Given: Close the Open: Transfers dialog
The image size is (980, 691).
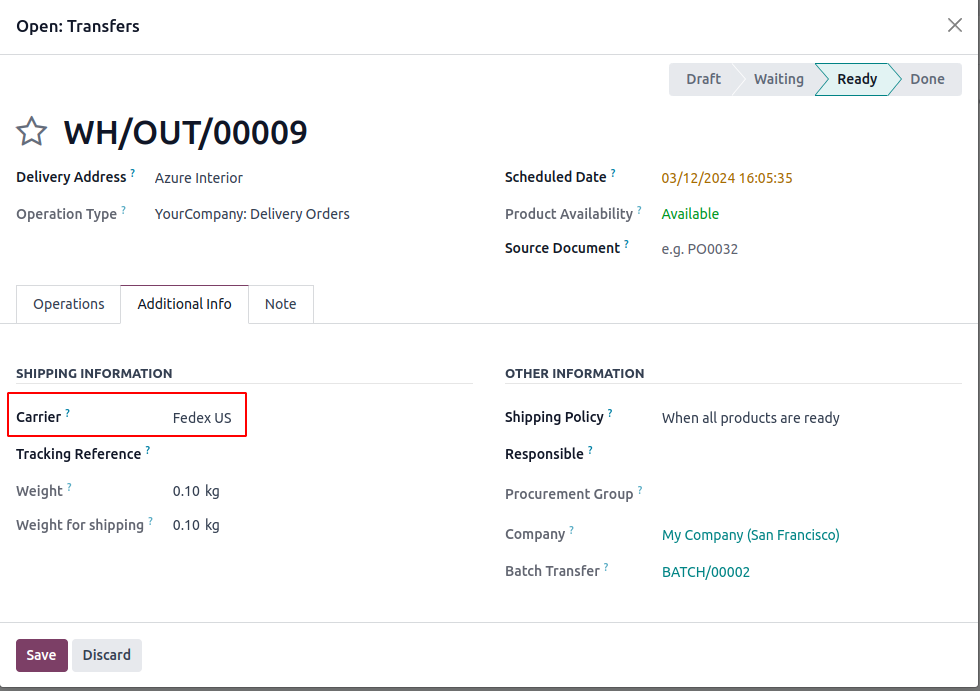Looking at the screenshot, I should click(x=954, y=26).
